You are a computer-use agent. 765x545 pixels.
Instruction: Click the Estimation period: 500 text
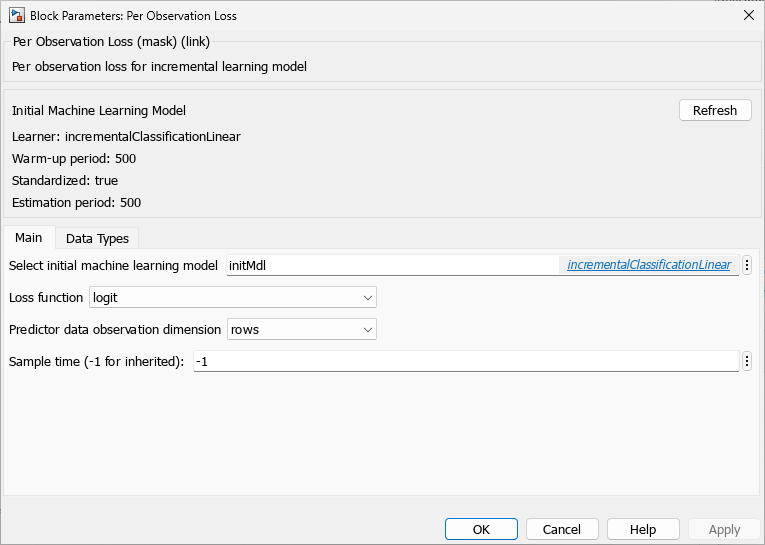(76, 202)
